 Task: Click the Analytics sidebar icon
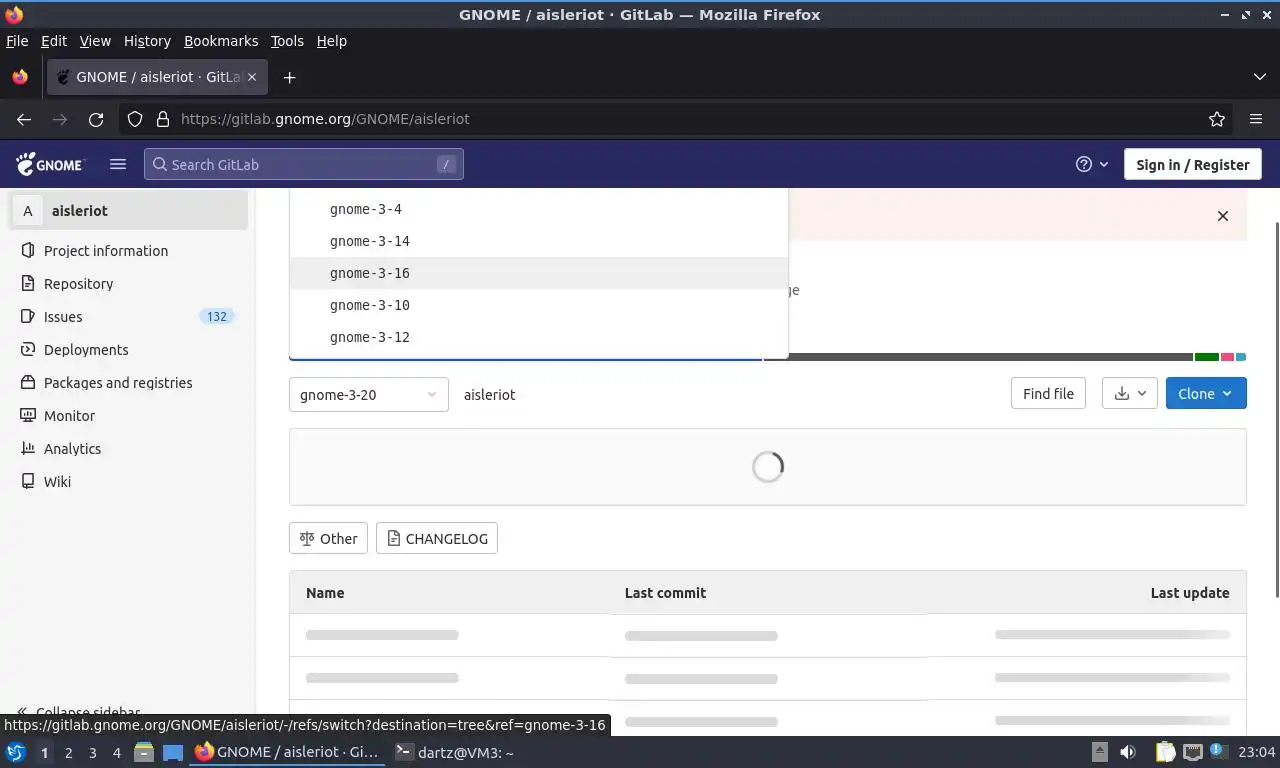[28, 448]
